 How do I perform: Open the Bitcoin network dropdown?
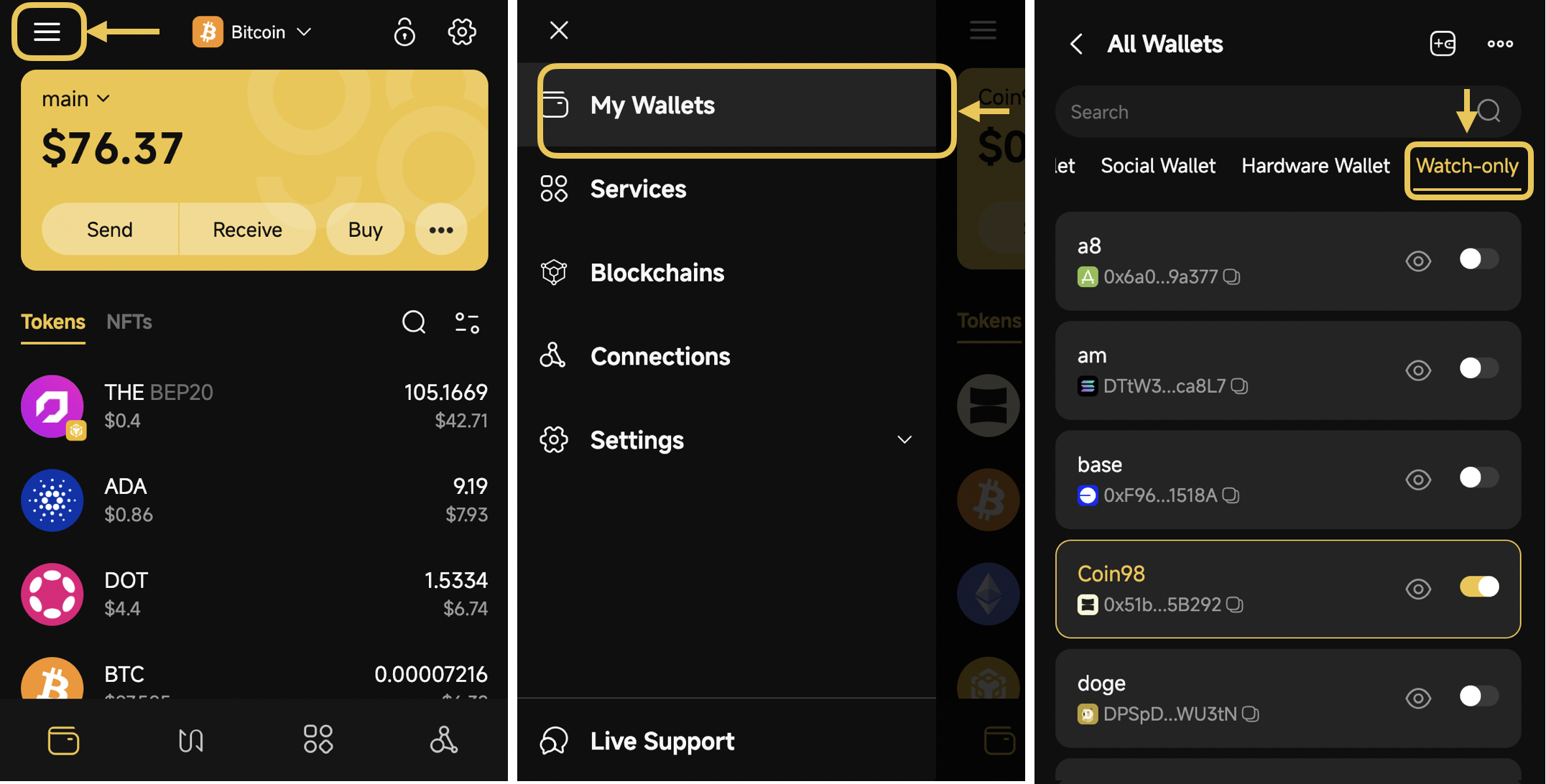click(253, 32)
